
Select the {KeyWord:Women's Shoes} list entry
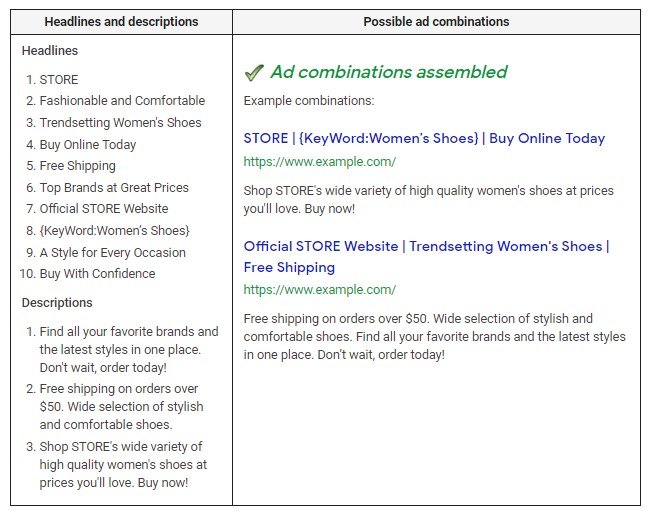(114, 231)
